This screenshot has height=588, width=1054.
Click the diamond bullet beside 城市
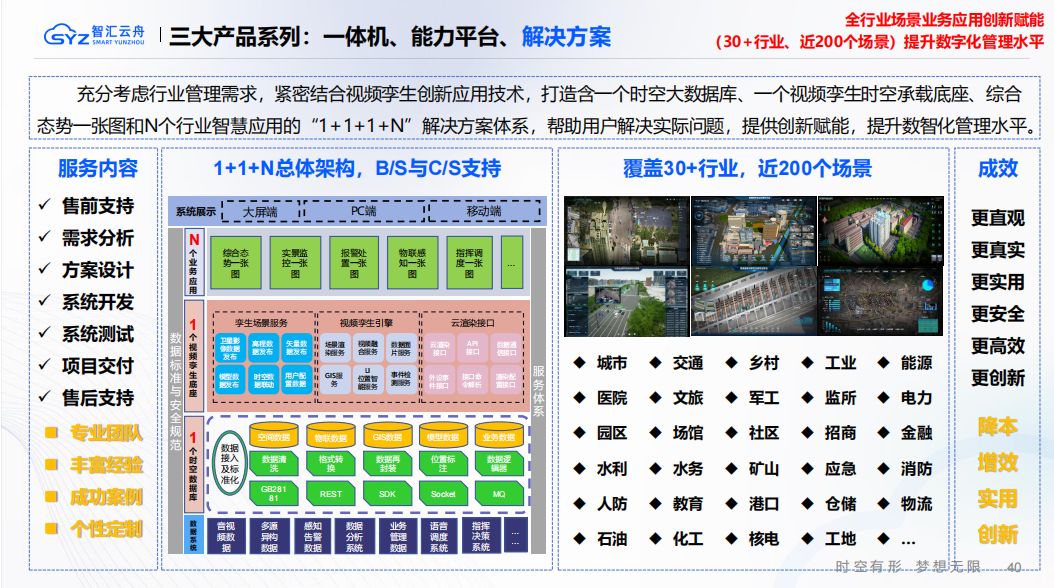coord(578,363)
